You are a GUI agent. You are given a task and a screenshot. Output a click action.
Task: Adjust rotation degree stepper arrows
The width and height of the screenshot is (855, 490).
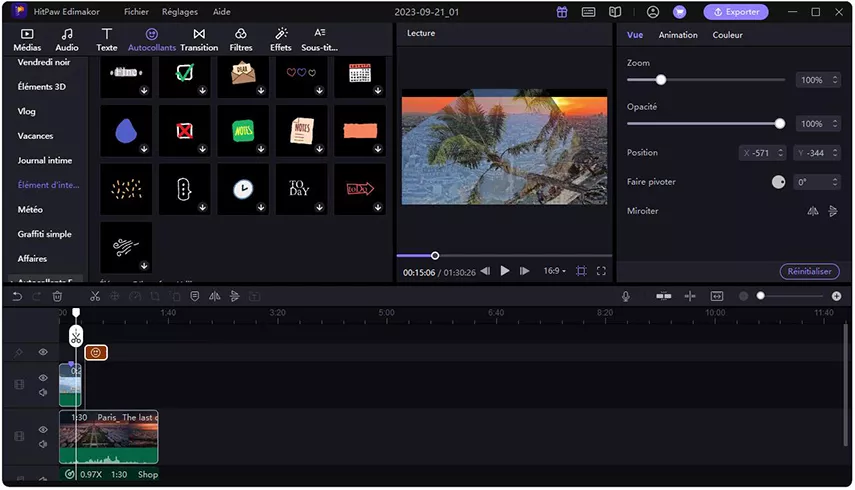[835, 182]
